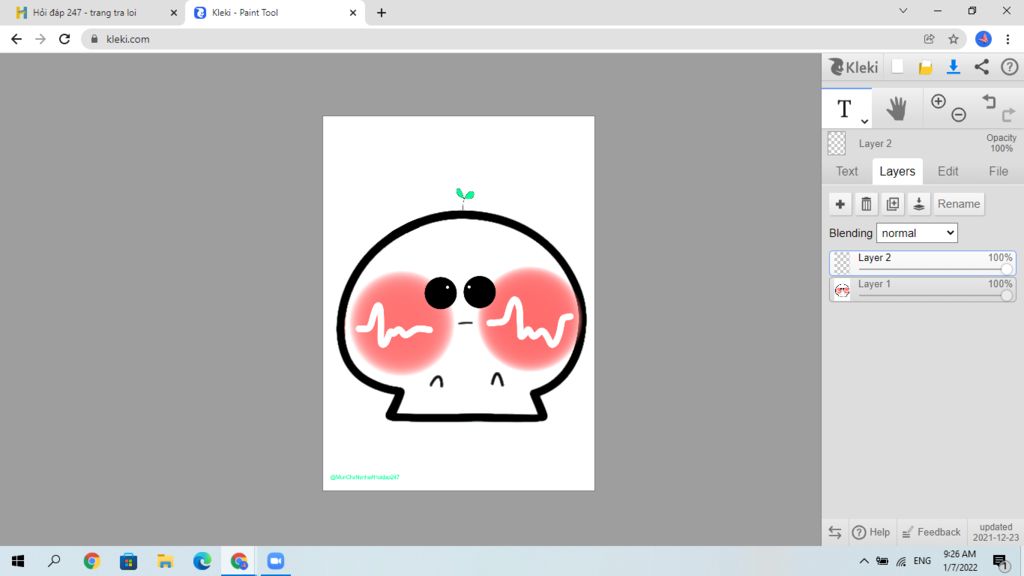Open the share icon in Kleki header
This screenshot has height=576, width=1024.
coord(981,67)
